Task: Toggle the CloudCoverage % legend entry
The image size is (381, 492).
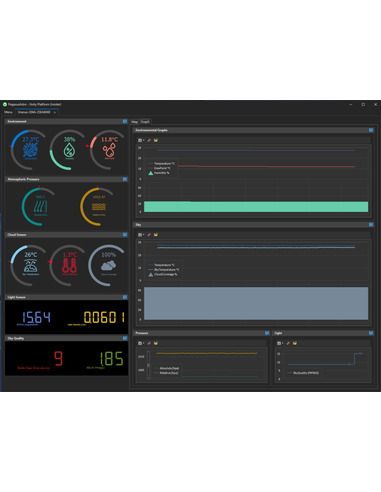Action: (x=163, y=274)
